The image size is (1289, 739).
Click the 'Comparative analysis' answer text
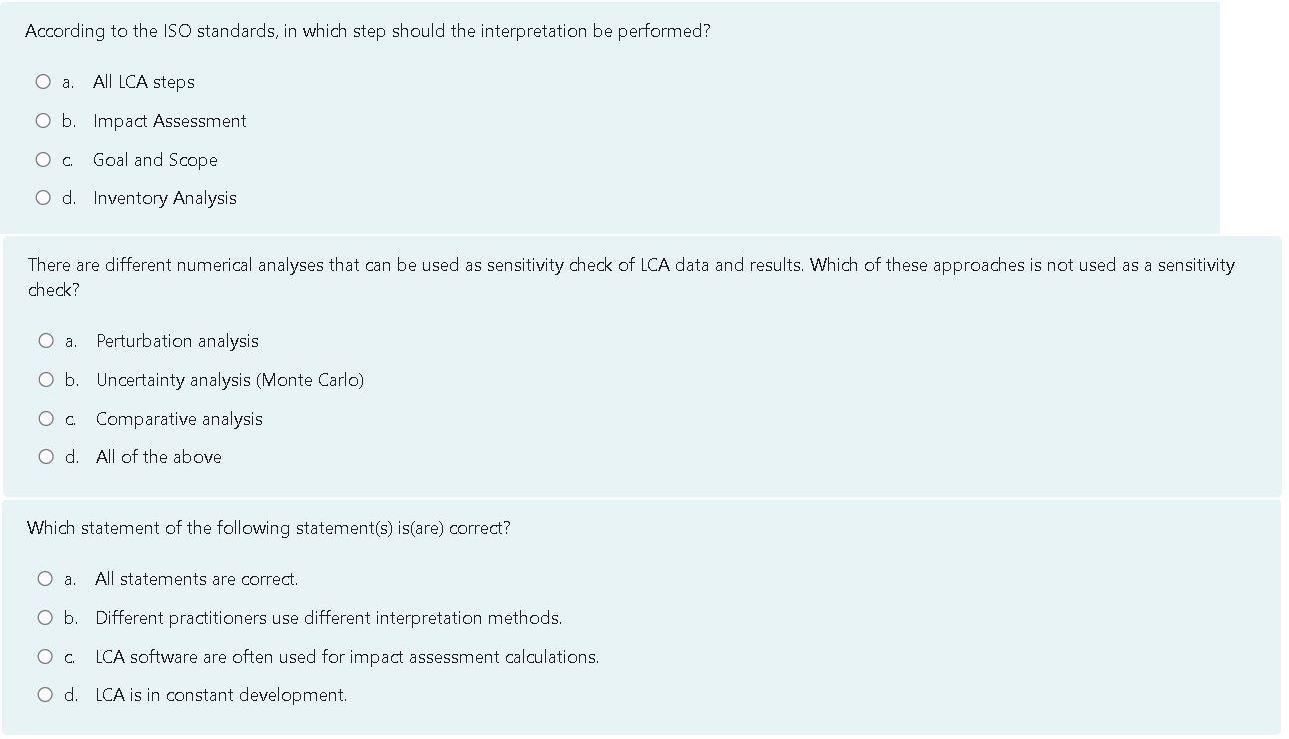click(x=179, y=419)
